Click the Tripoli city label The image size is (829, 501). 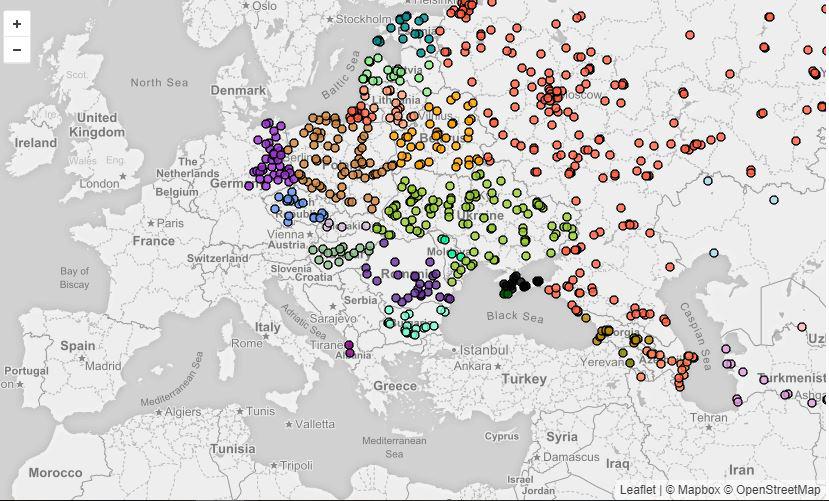[296, 466]
